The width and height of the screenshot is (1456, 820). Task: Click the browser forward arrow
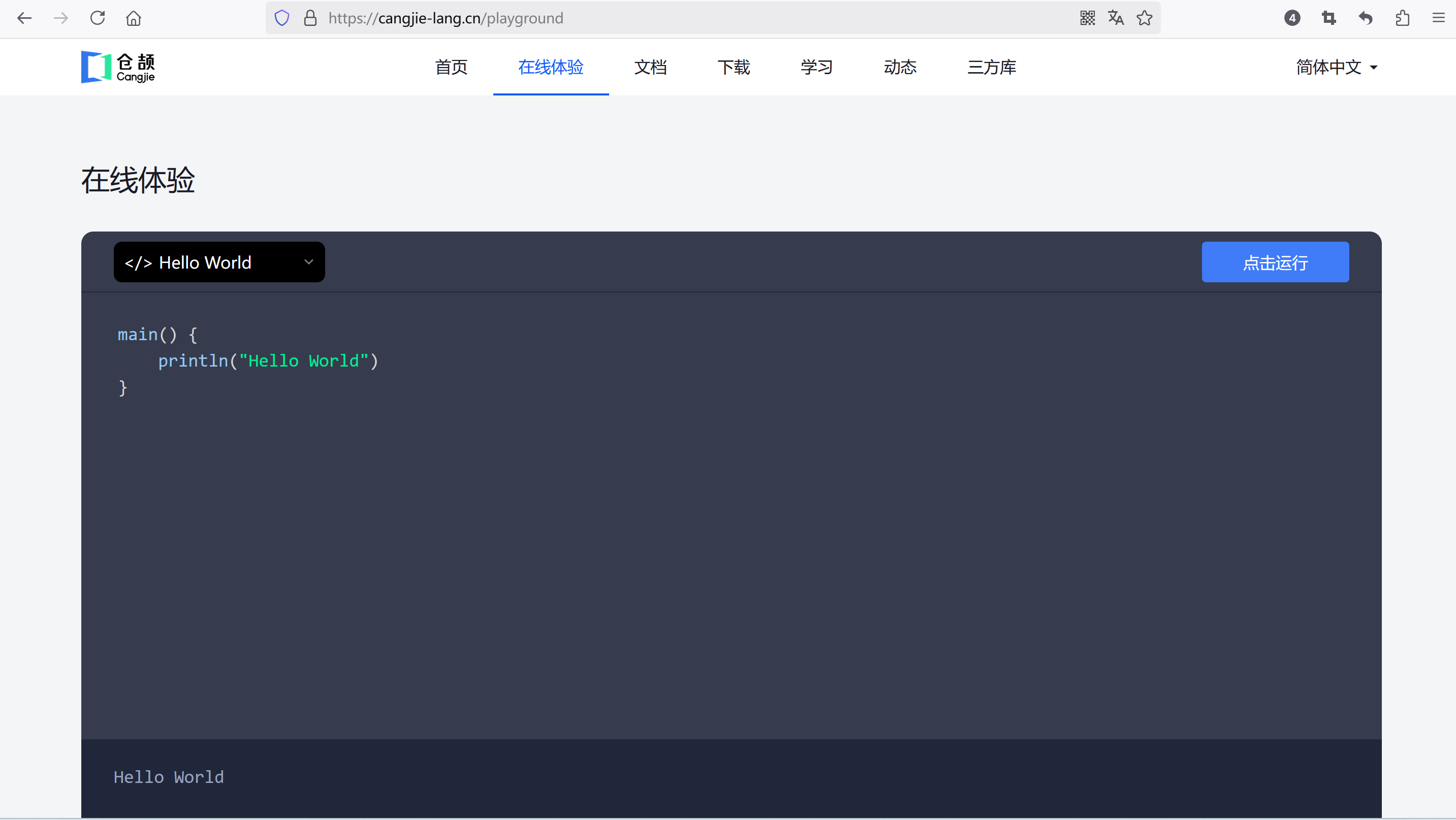tap(61, 18)
